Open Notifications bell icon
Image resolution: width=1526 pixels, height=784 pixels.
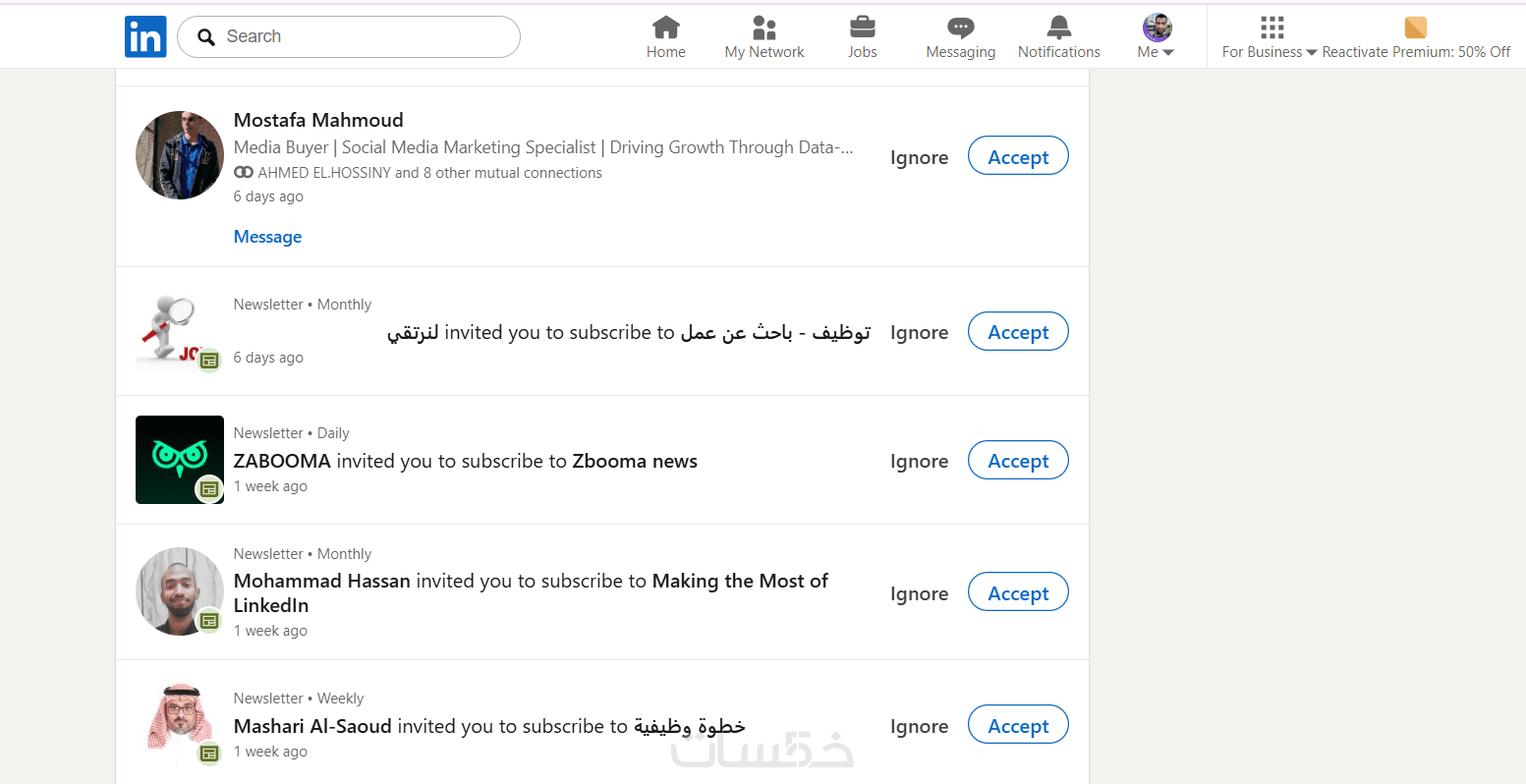click(x=1058, y=28)
